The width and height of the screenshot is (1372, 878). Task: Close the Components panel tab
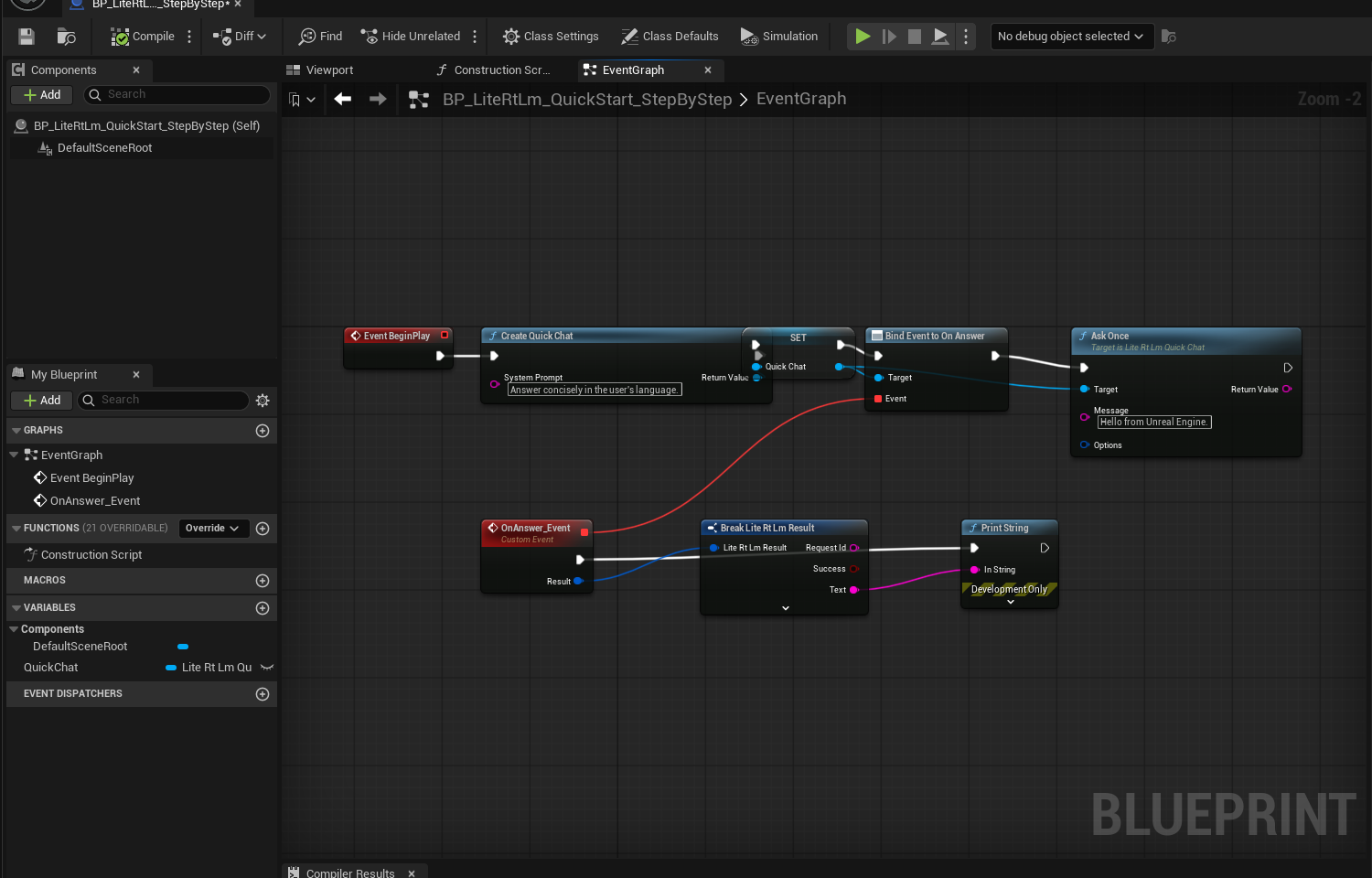pyautogui.click(x=136, y=70)
